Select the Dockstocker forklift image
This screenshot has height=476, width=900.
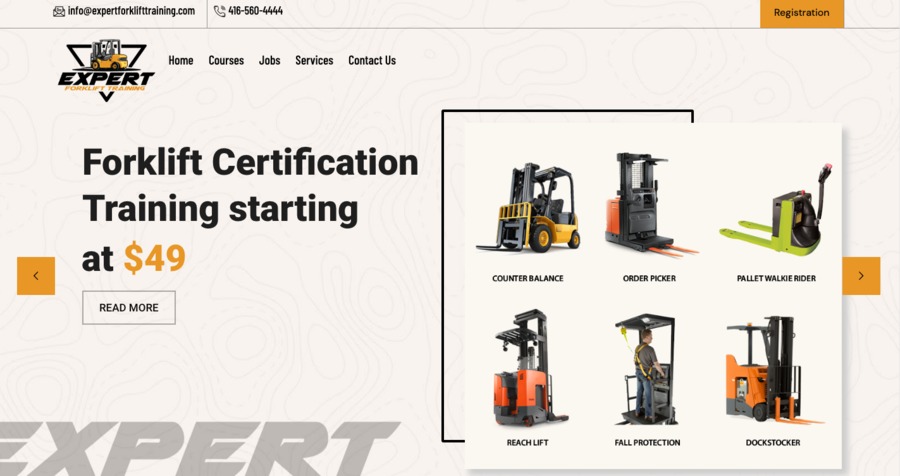coord(773,370)
